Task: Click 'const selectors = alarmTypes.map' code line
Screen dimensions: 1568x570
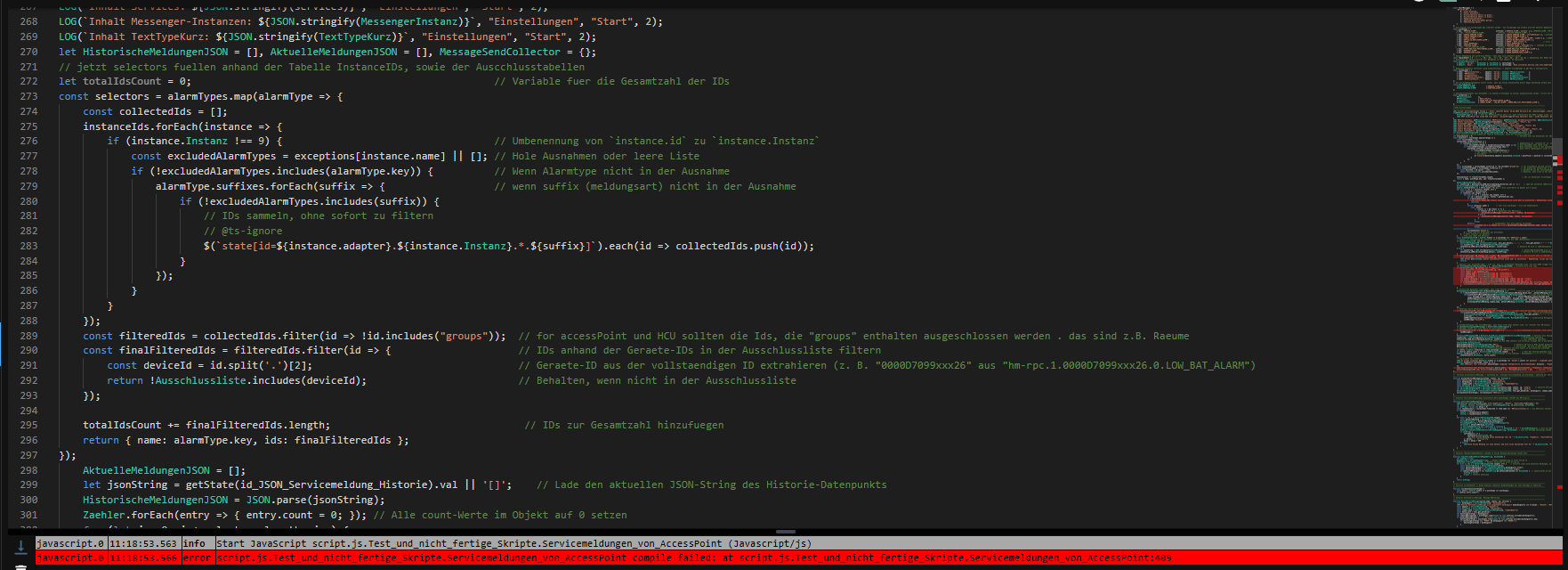Action: pos(201,96)
